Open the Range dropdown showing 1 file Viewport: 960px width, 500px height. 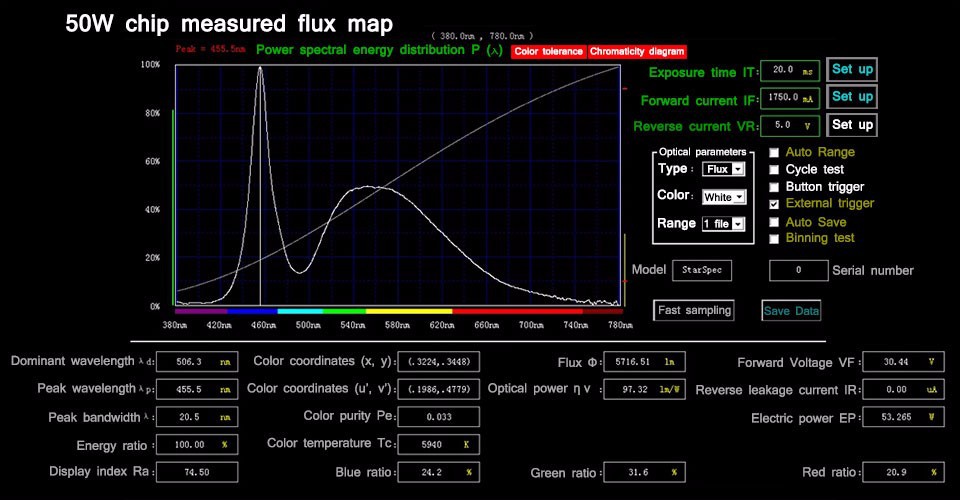click(x=724, y=224)
